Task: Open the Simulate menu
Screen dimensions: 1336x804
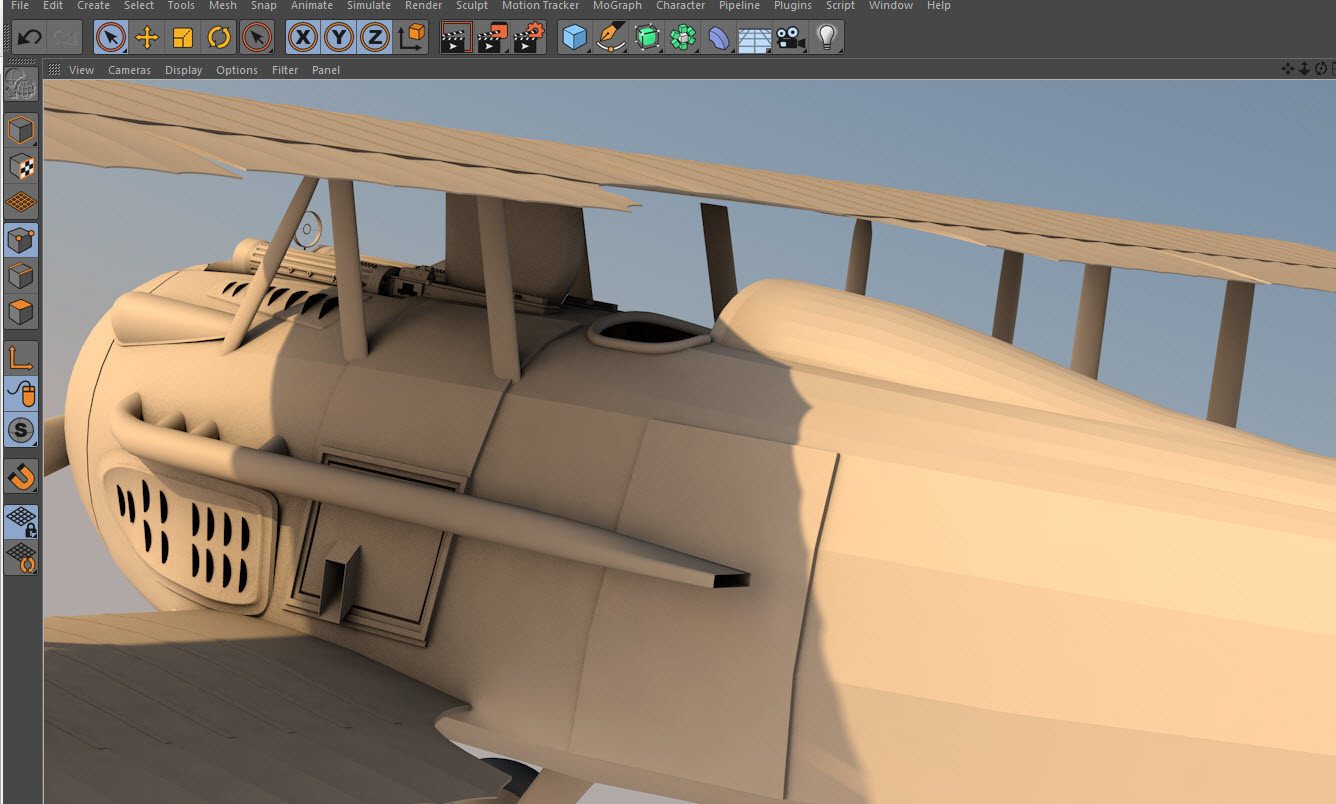Action: [369, 6]
